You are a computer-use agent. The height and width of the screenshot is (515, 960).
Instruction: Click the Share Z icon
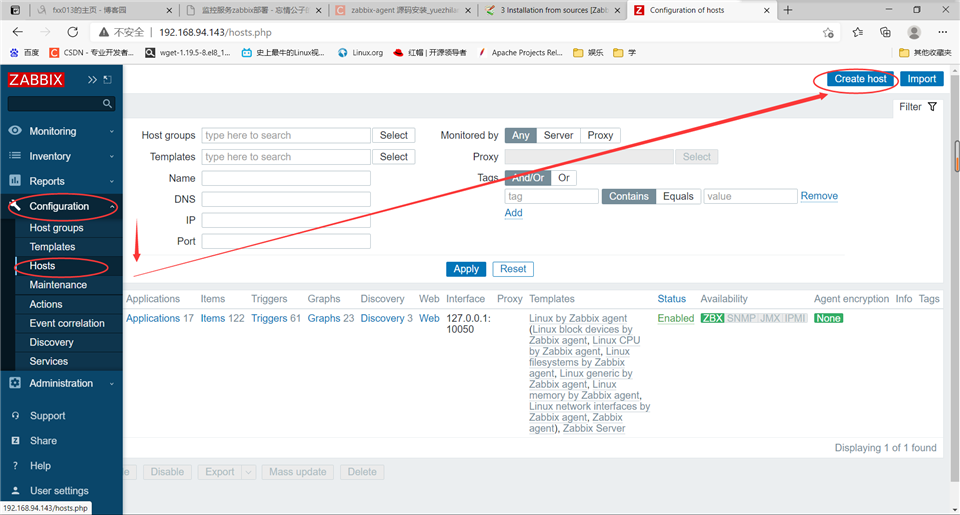[x=15, y=440]
